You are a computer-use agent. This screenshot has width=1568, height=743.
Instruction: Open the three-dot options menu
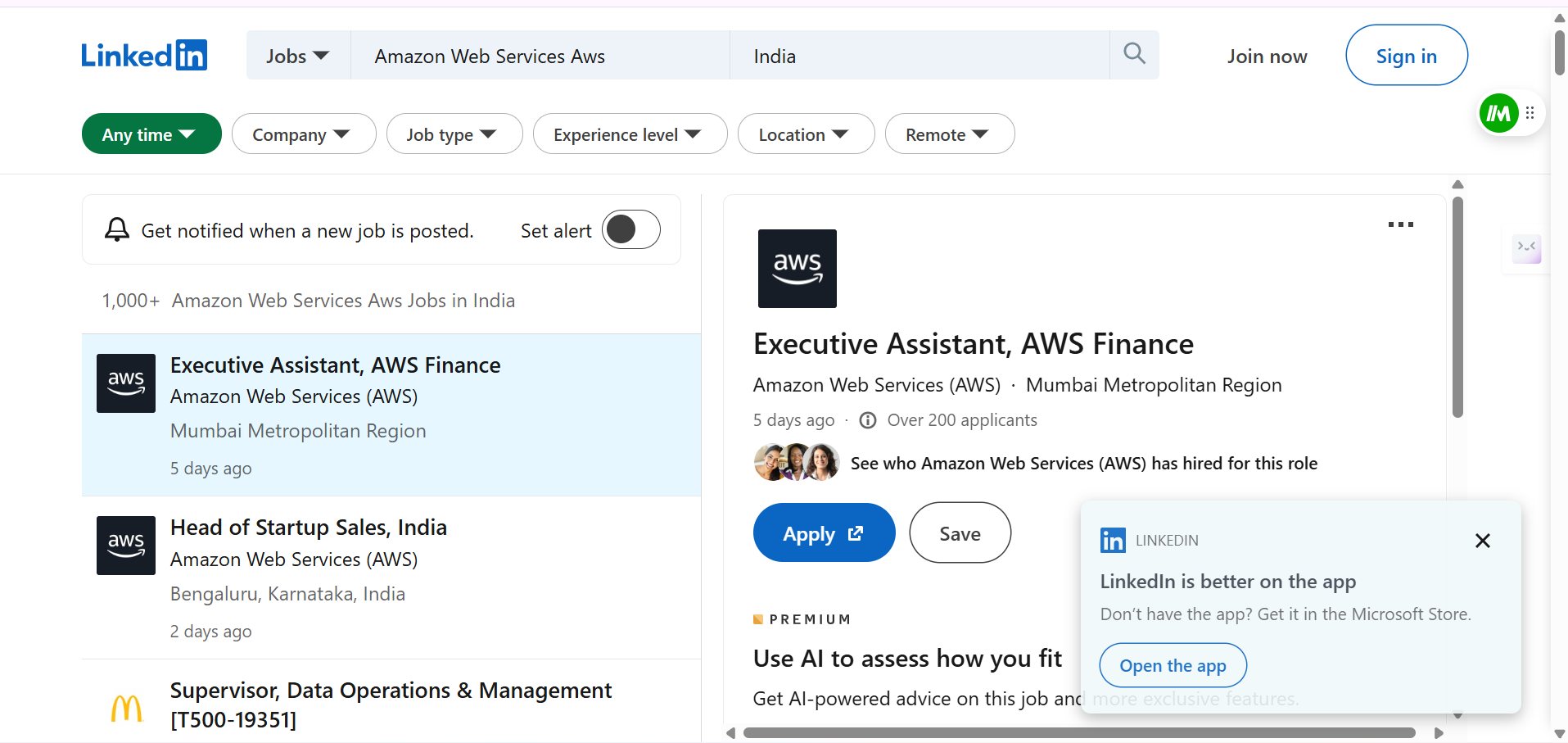pos(1399,224)
